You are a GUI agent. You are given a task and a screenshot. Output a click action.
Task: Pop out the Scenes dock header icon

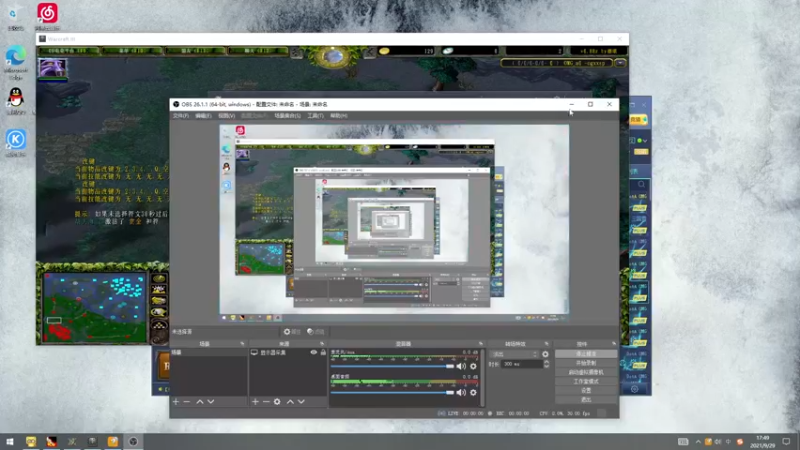click(242, 344)
